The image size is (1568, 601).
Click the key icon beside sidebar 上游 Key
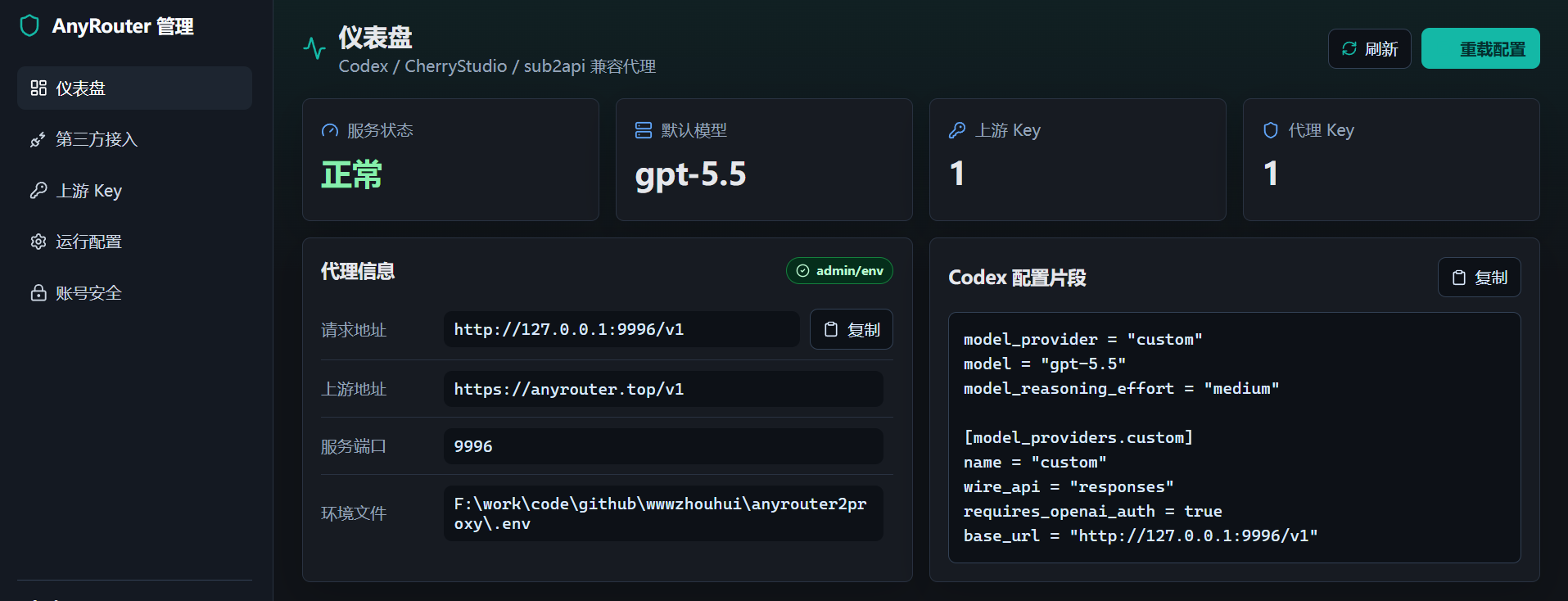tap(38, 191)
